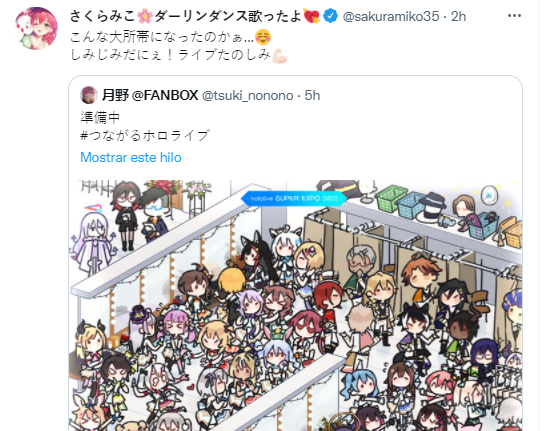Click the hololive SUPER EXPO 2022 banner

(x=294, y=199)
